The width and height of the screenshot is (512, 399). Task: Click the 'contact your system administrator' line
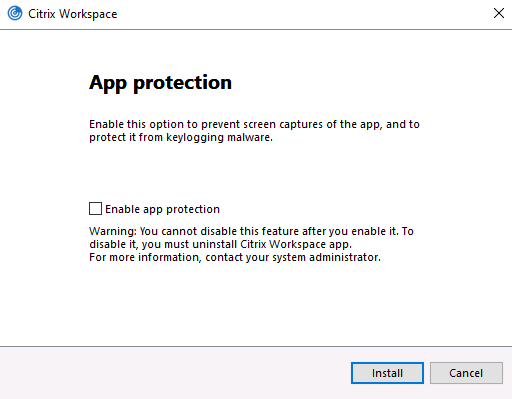235,257
